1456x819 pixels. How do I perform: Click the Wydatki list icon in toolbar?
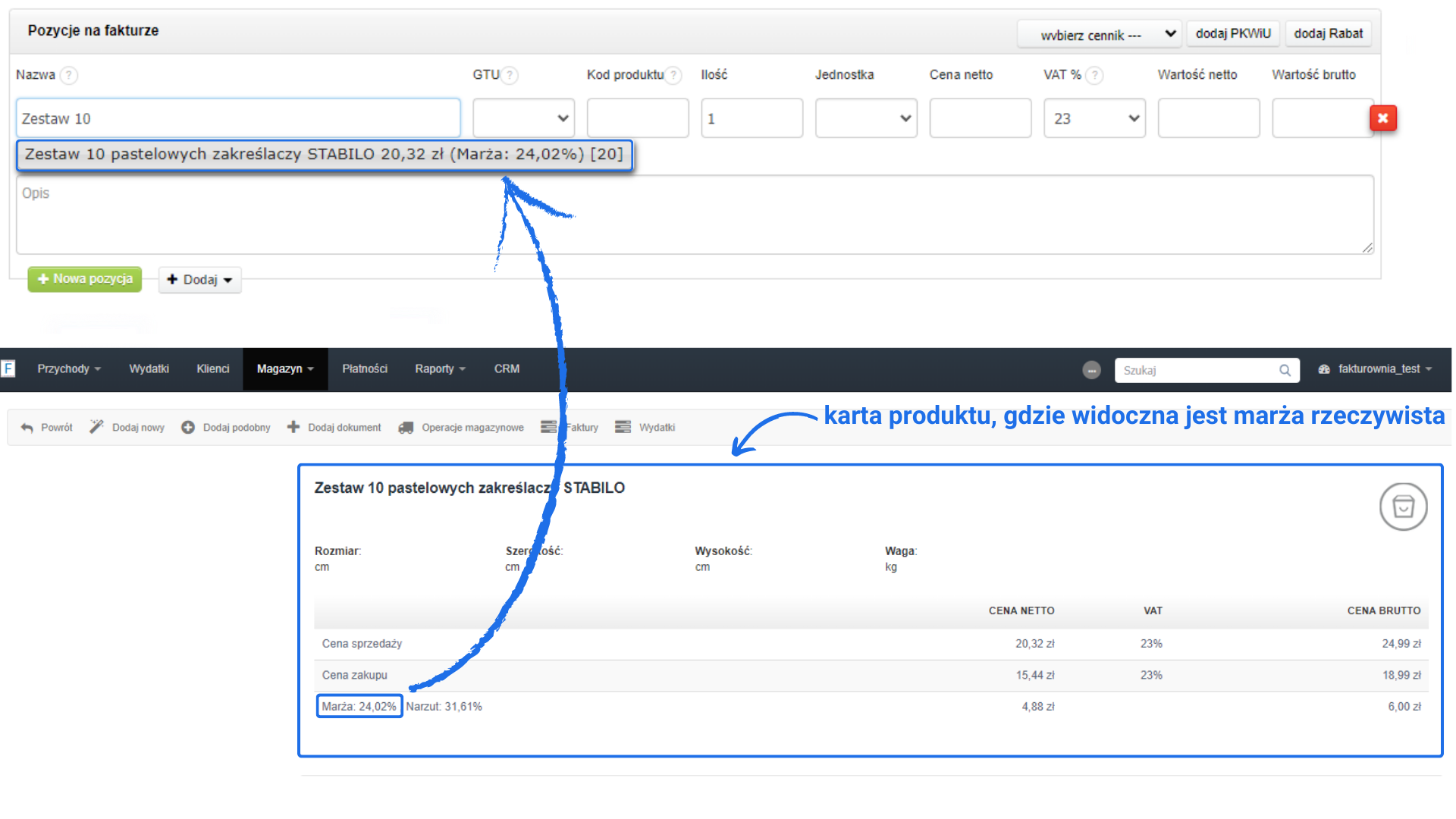pos(623,428)
